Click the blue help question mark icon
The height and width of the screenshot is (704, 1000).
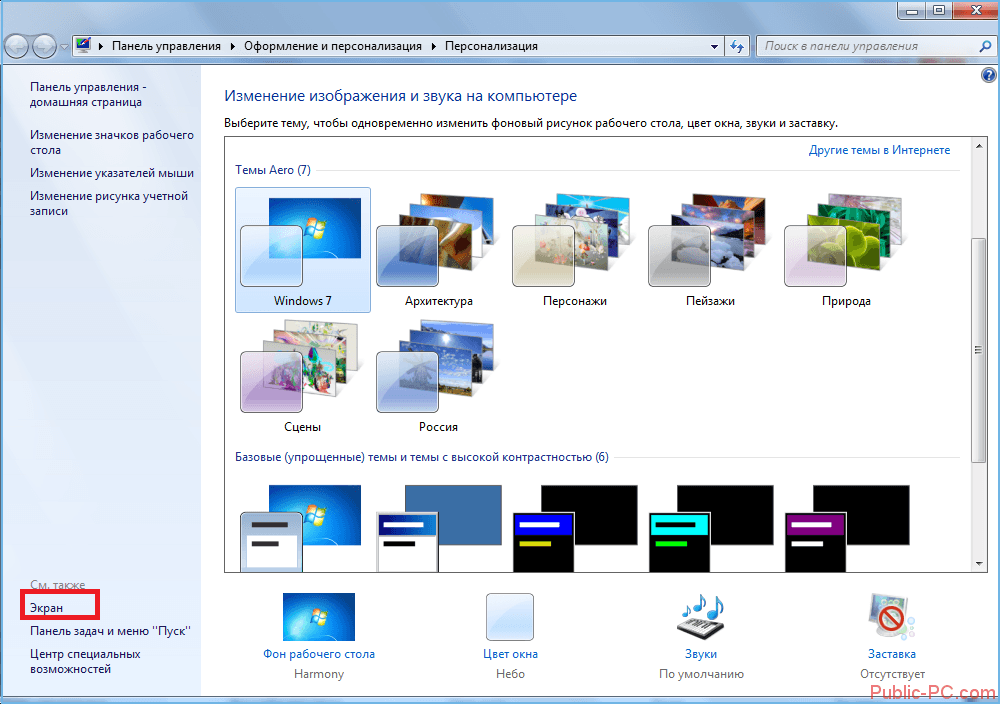pos(989,76)
